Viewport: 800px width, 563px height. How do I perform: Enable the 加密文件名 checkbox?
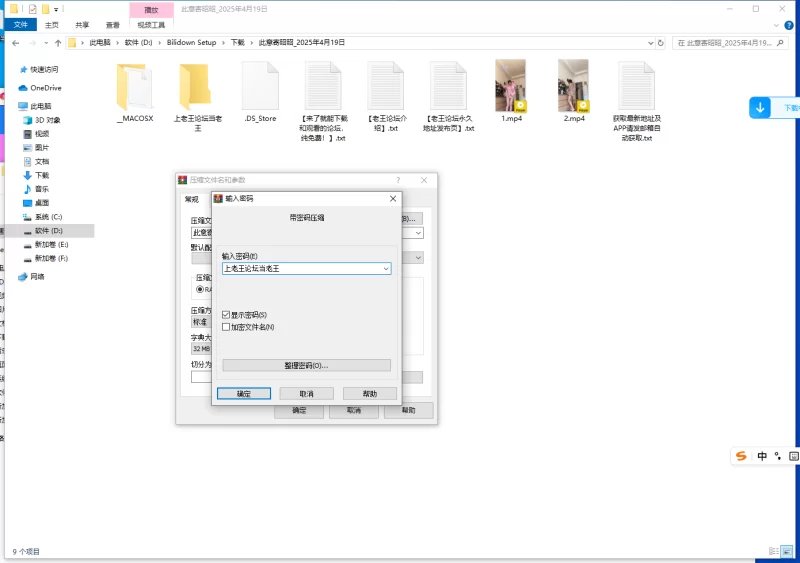[x=226, y=327]
